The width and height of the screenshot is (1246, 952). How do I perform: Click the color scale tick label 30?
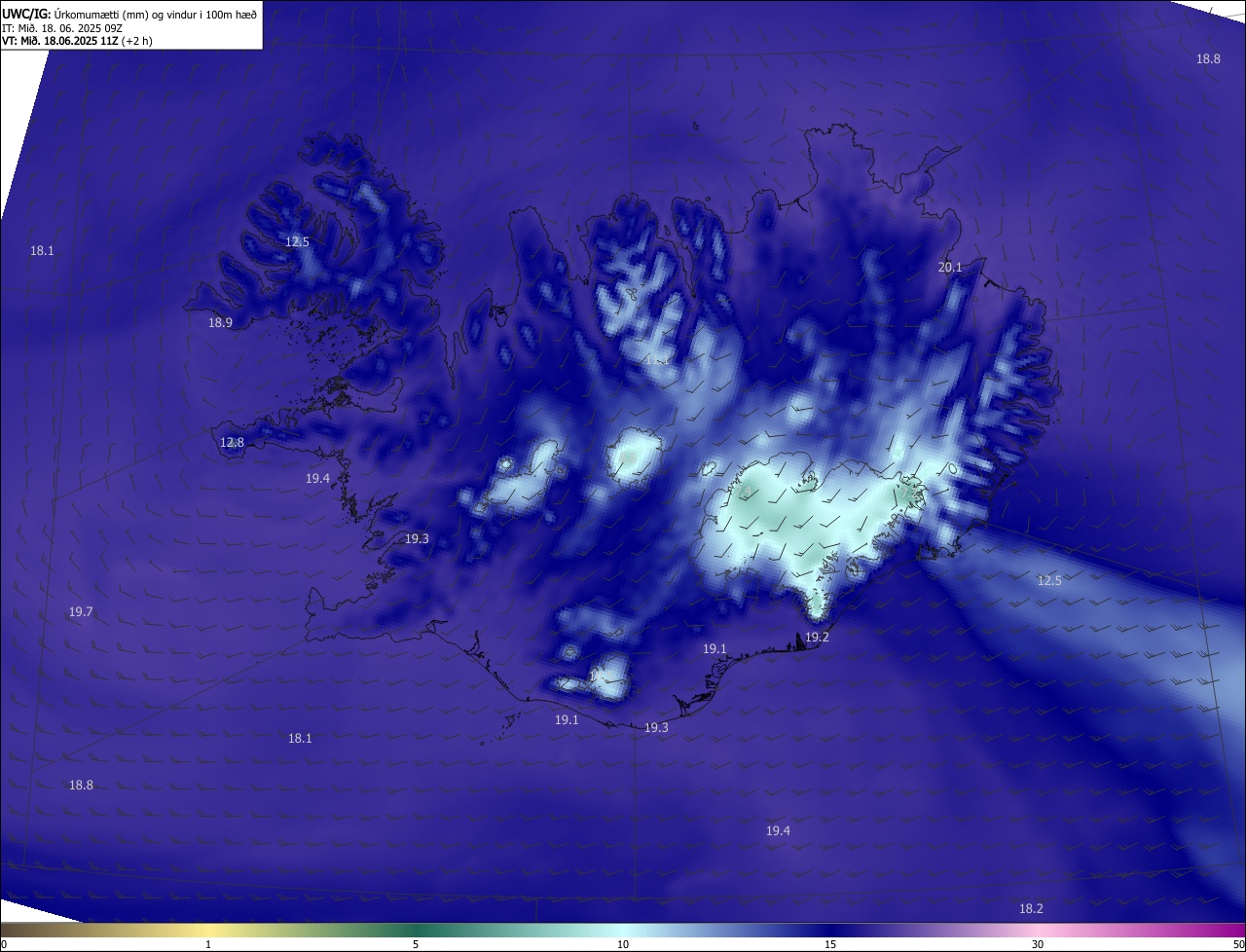click(1038, 944)
